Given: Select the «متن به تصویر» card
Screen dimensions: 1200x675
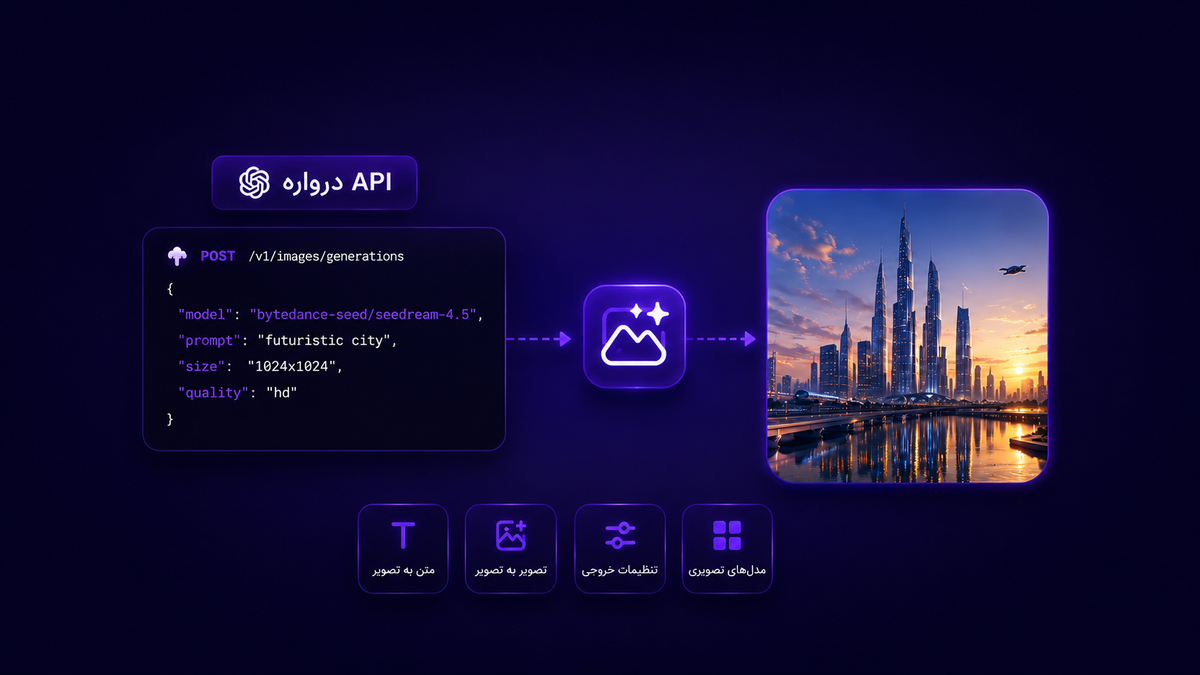Looking at the screenshot, I should coord(403,549).
